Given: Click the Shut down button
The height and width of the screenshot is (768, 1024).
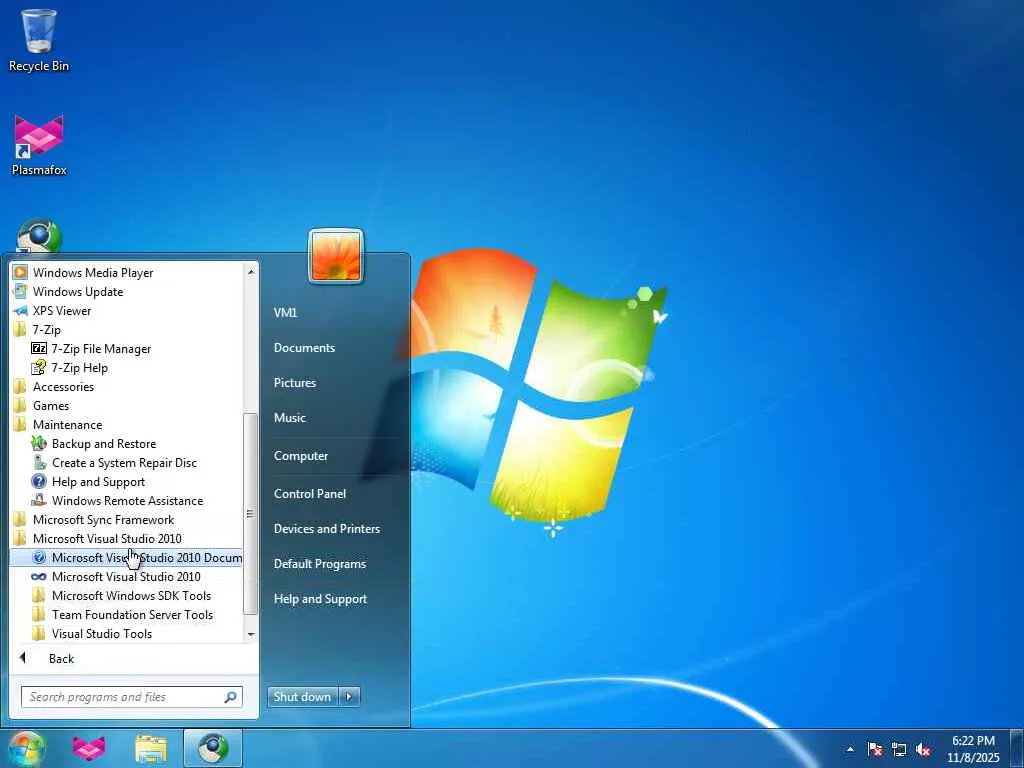Looking at the screenshot, I should coord(302,696).
